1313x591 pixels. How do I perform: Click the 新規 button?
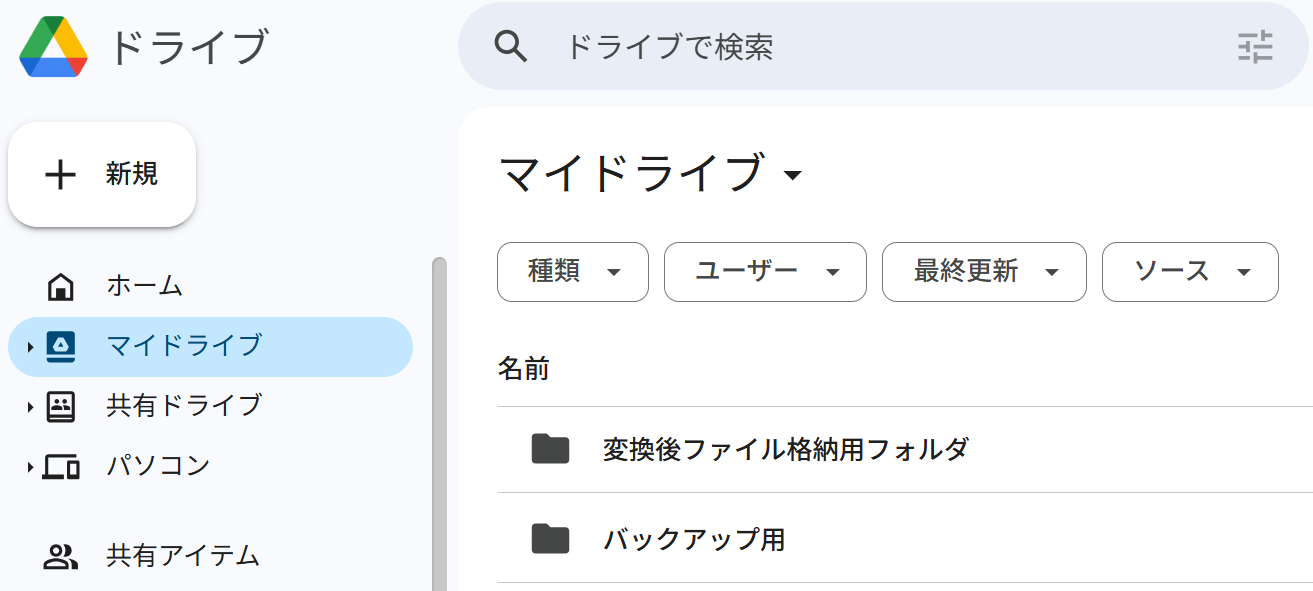[x=102, y=174]
